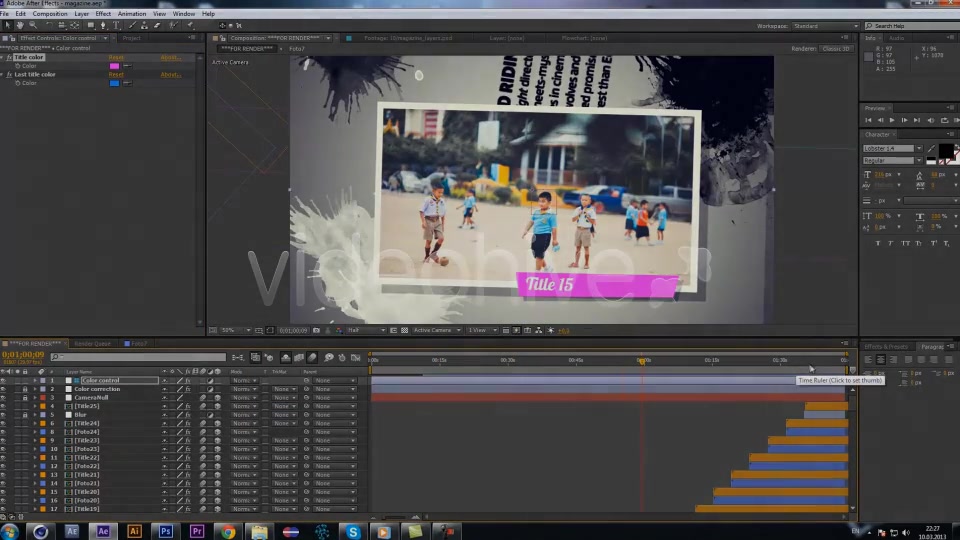This screenshot has height=540, width=960.
Task: Select the Rectangle shape tool
Action: click(91, 26)
